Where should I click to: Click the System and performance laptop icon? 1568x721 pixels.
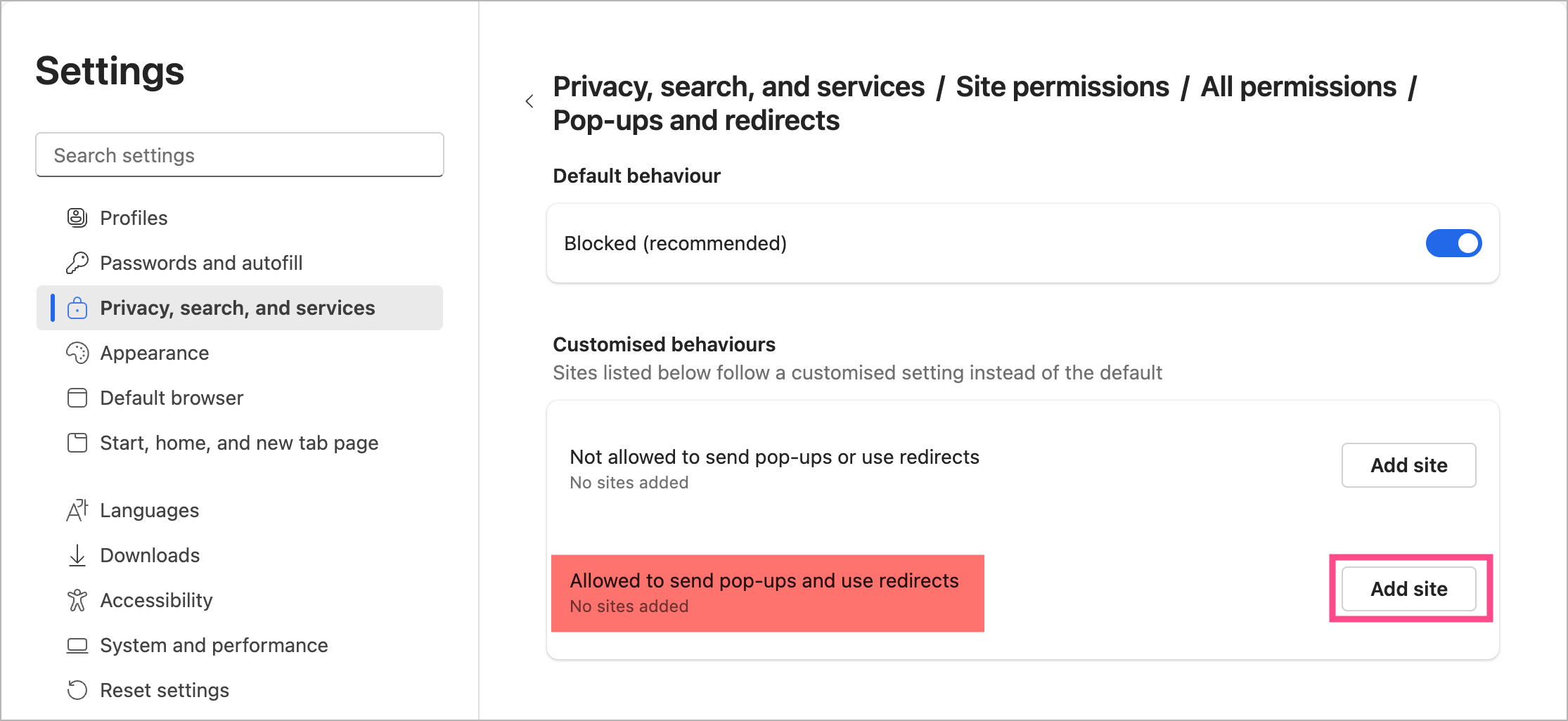(x=77, y=645)
